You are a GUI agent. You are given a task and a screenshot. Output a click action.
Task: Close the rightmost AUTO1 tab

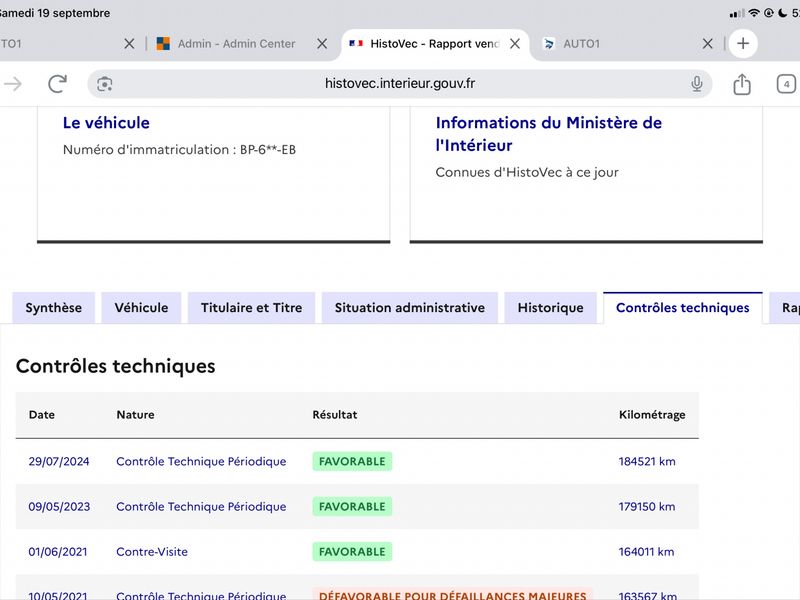coord(708,43)
